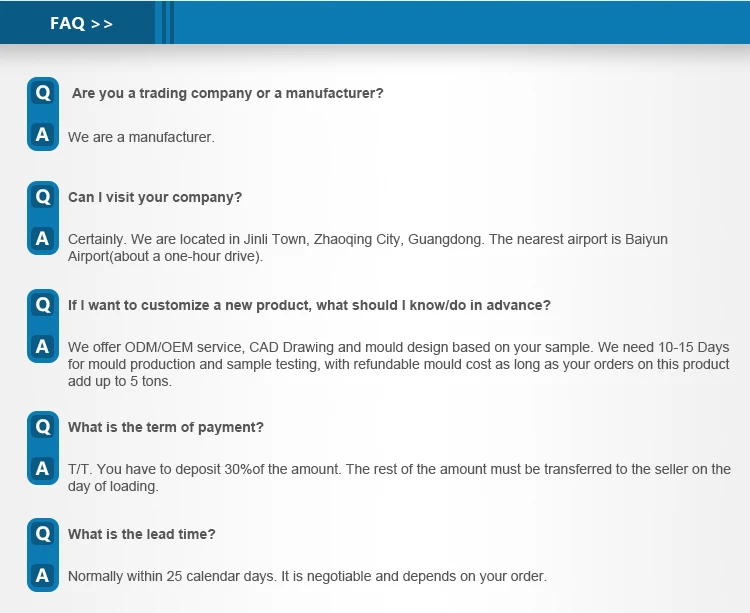The width and height of the screenshot is (750, 613).
Task: Expand the customize a new product question
Action: 309,305
